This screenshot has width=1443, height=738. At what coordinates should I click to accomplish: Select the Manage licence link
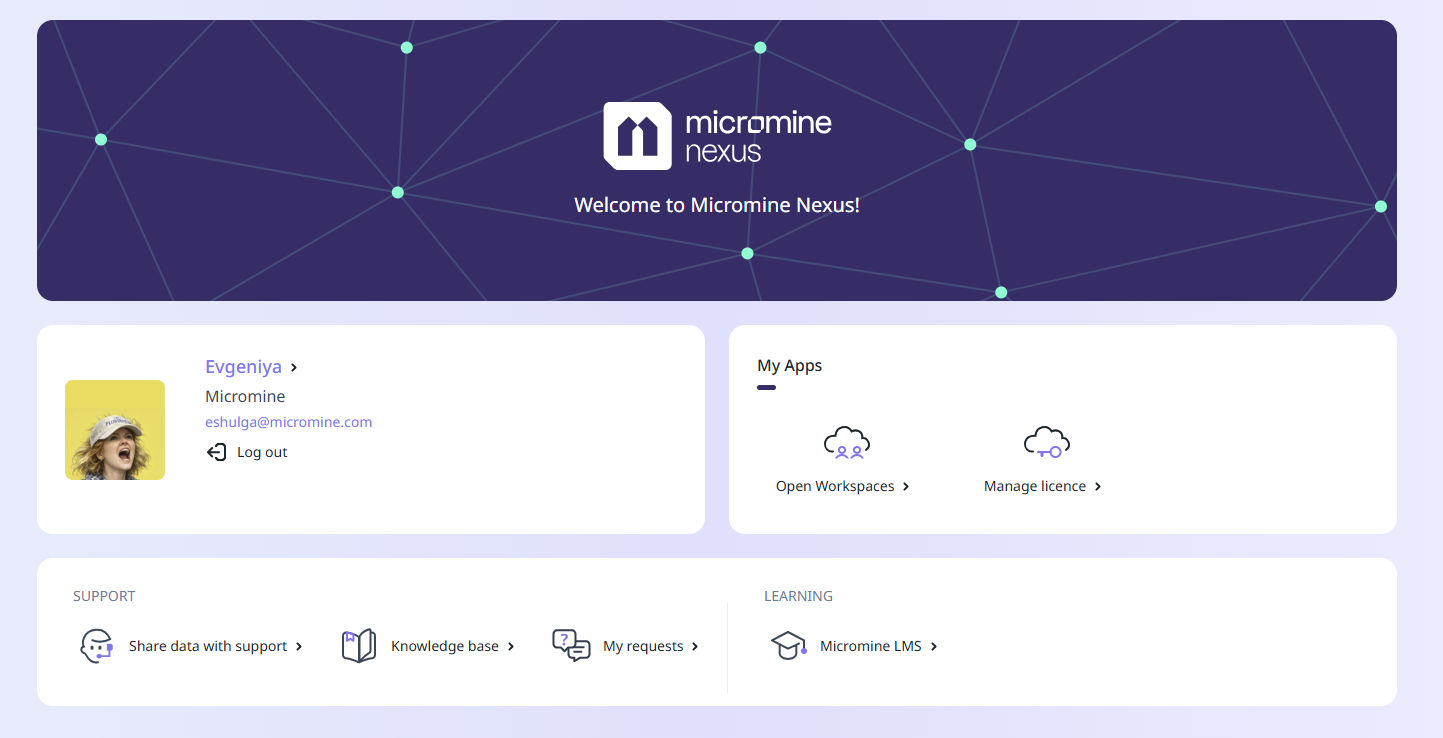1035,486
